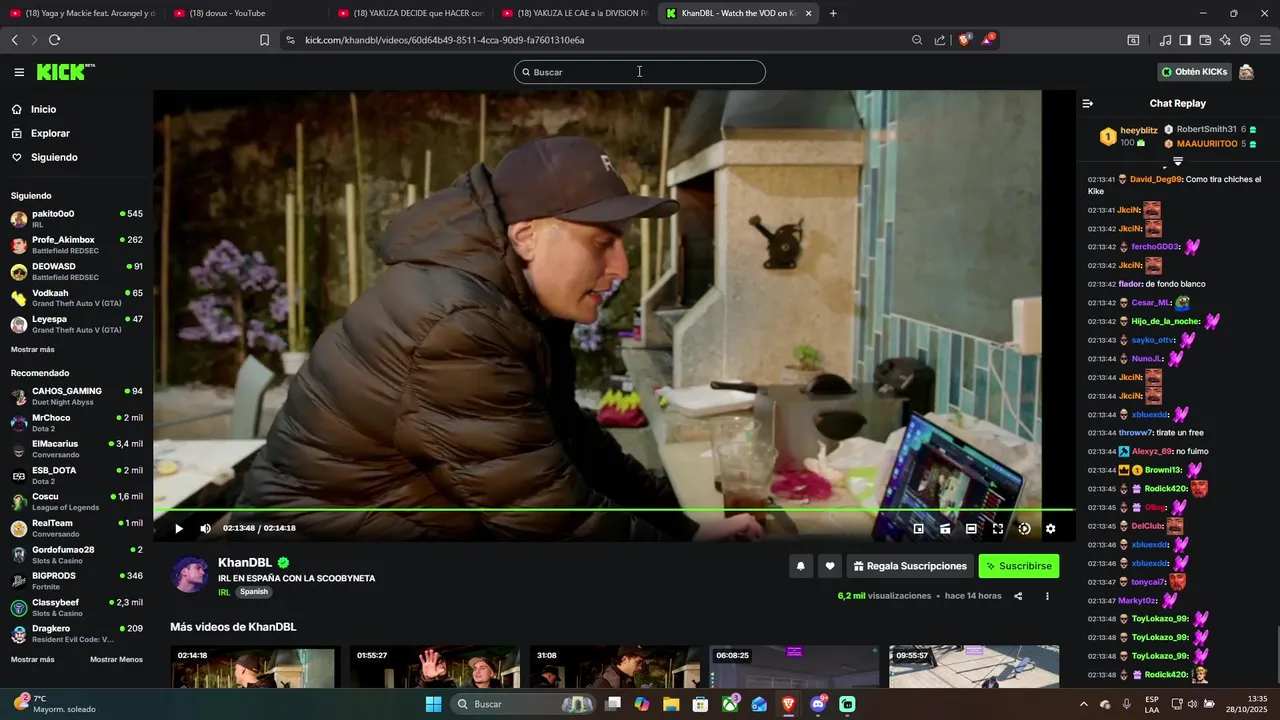The image size is (1280, 720).
Task: Switch to Yaga y Mackie YouTube tab
Action: click(x=82, y=13)
